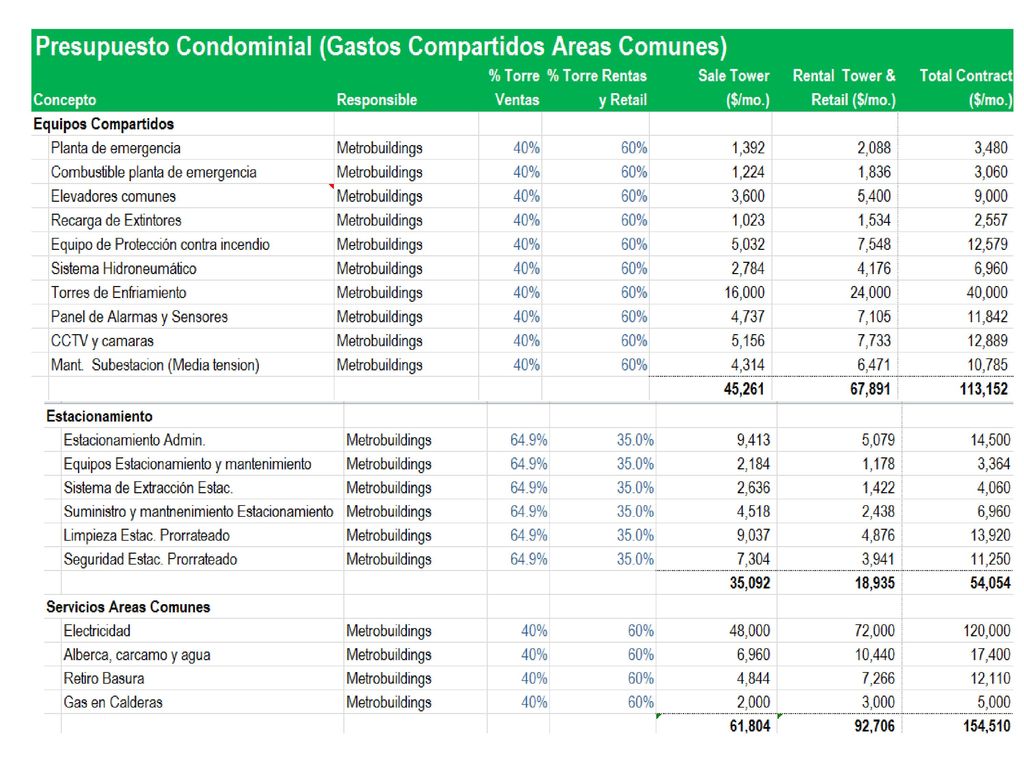Click 'Seguridad Estac. Prorrateado' cell
The image size is (1024, 768).
150,560
